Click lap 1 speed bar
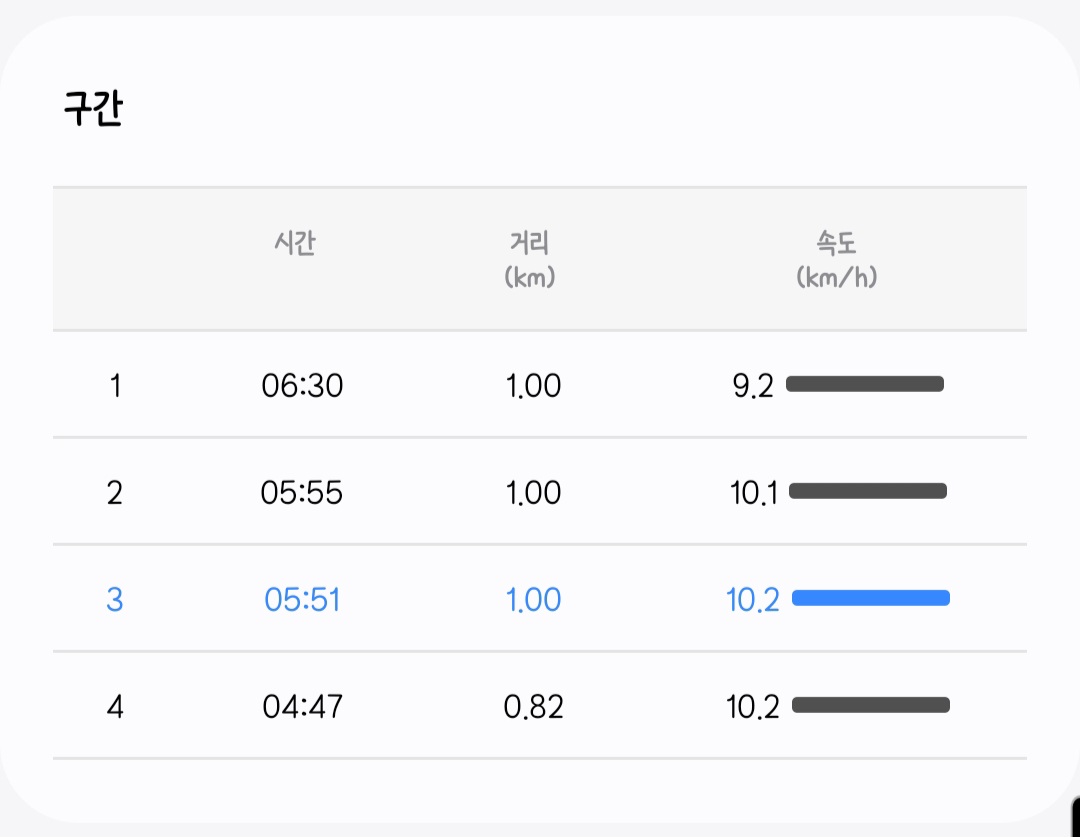This screenshot has height=837, width=1080. 865,384
